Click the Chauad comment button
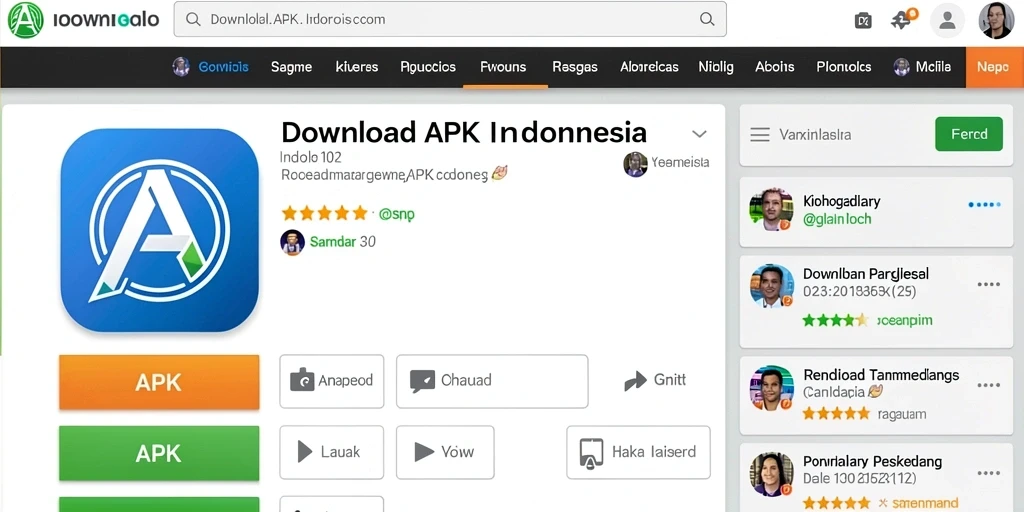The width and height of the screenshot is (1024, 512). pos(492,381)
